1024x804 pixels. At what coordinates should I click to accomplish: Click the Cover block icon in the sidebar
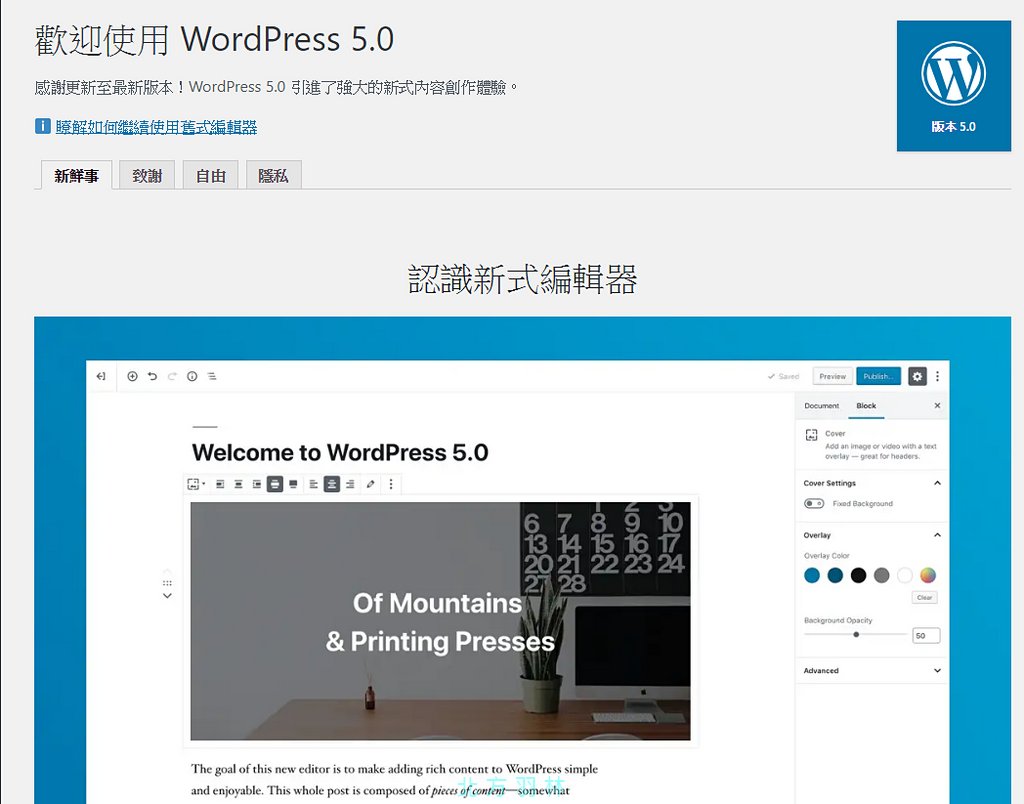coord(811,435)
